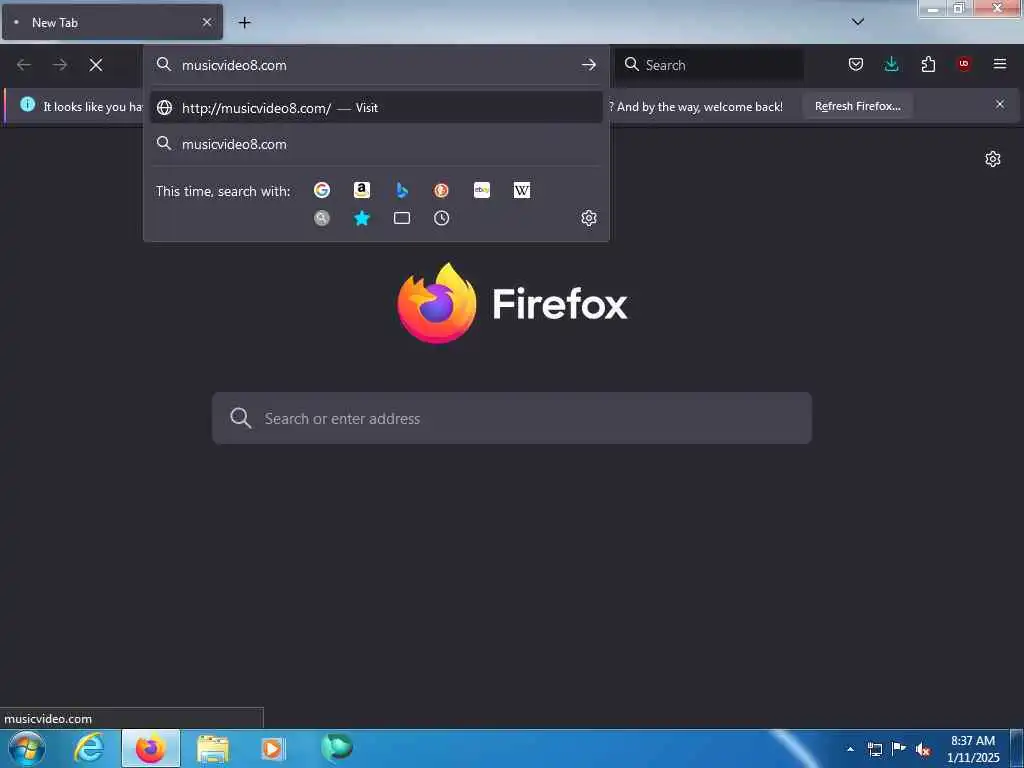Viewport: 1024px width, 768px height.
Task: Visit http://musicvideo8.com/ suggestion
Action: coord(376,108)
